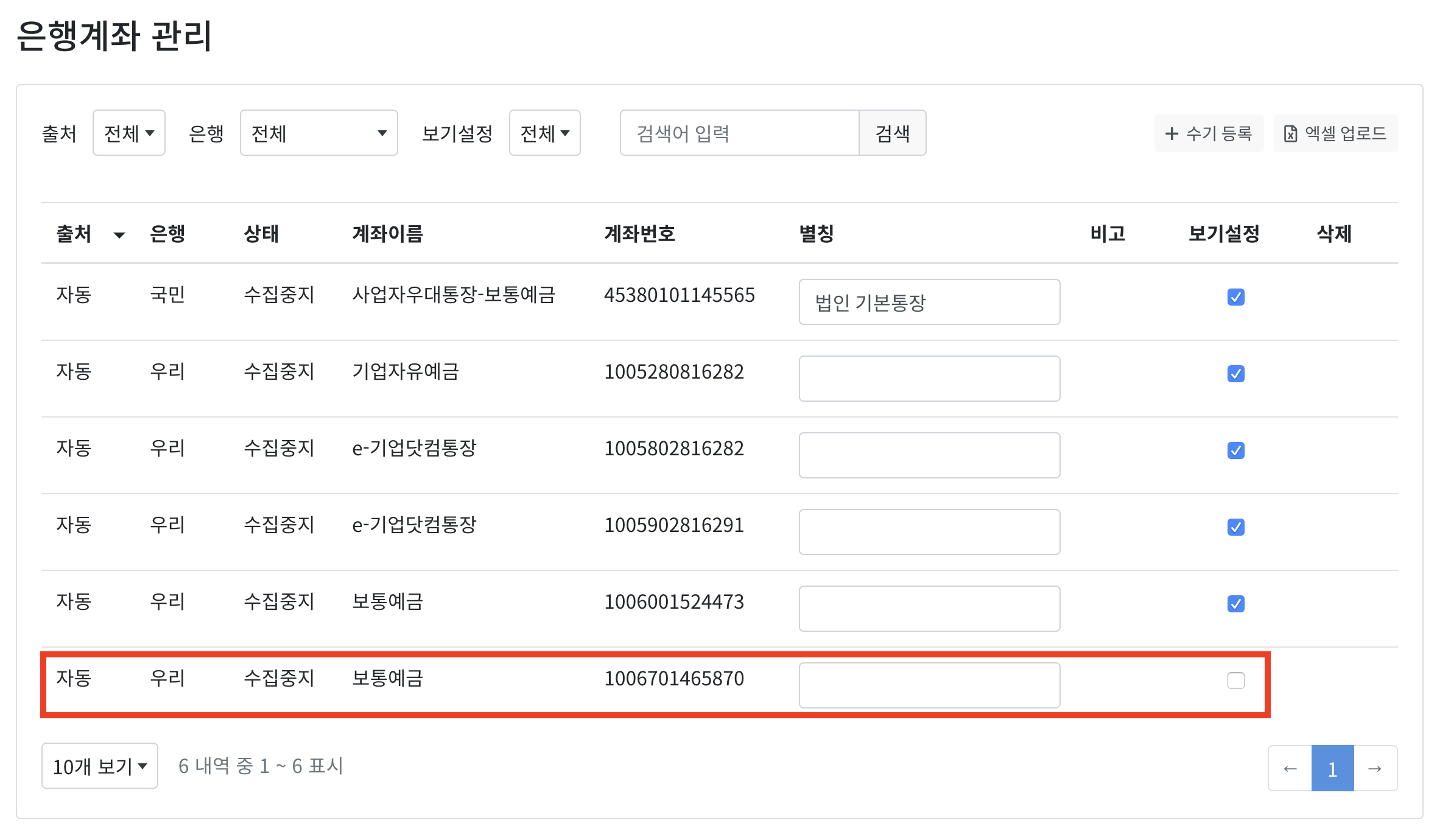This screenshot has height=840, width=1437.
Task: Expand the 보기설정 filter dropdown
Action: [544, 133]
